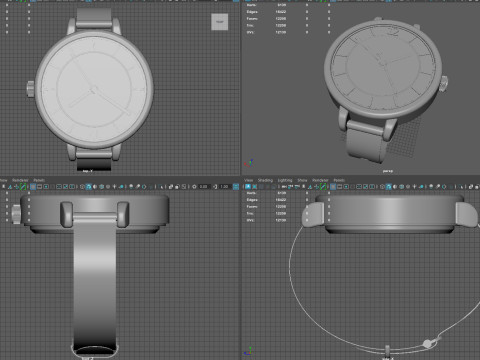The image size is (480, 360).
Task: Open View menu in side view panel
Action: 249,180
